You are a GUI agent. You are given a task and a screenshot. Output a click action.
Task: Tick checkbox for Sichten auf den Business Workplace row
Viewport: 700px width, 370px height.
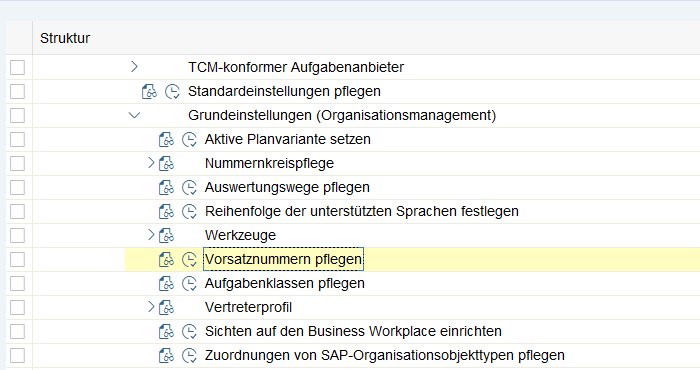17,332
